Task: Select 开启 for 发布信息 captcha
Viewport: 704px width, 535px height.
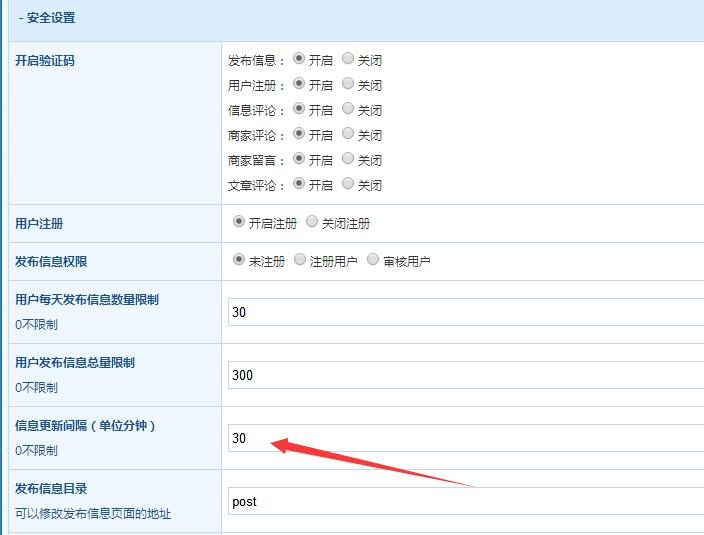Action: pos(299,59)
